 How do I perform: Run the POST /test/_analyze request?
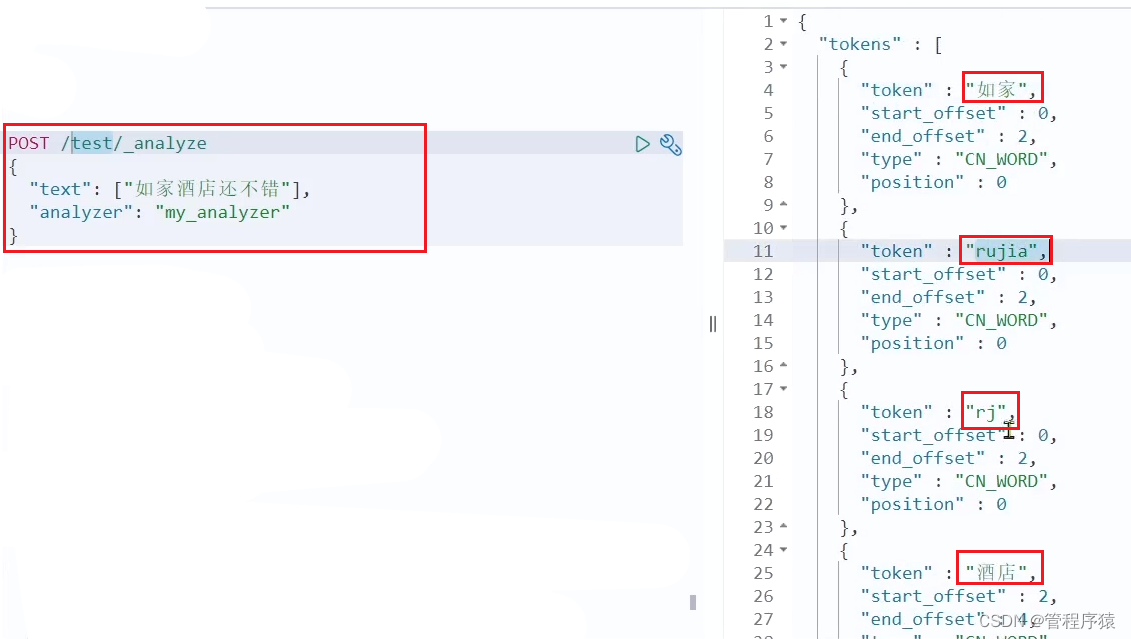[x=642, y=144]
